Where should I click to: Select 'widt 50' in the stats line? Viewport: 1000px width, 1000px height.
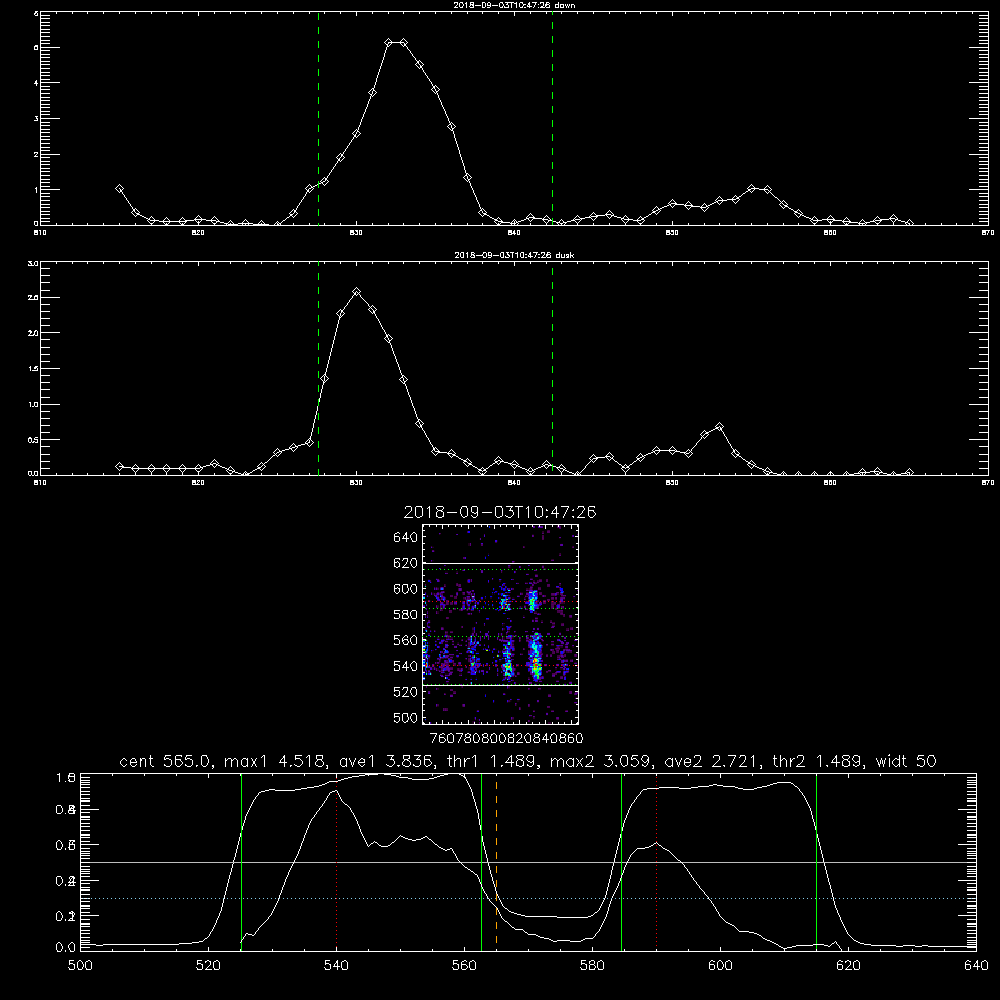906,761
